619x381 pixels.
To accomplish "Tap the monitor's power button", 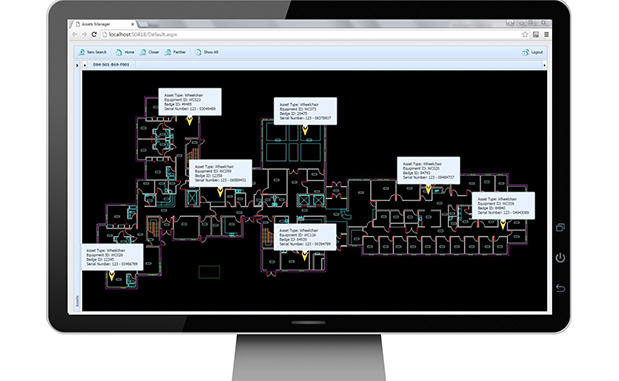I will [560, 258].
